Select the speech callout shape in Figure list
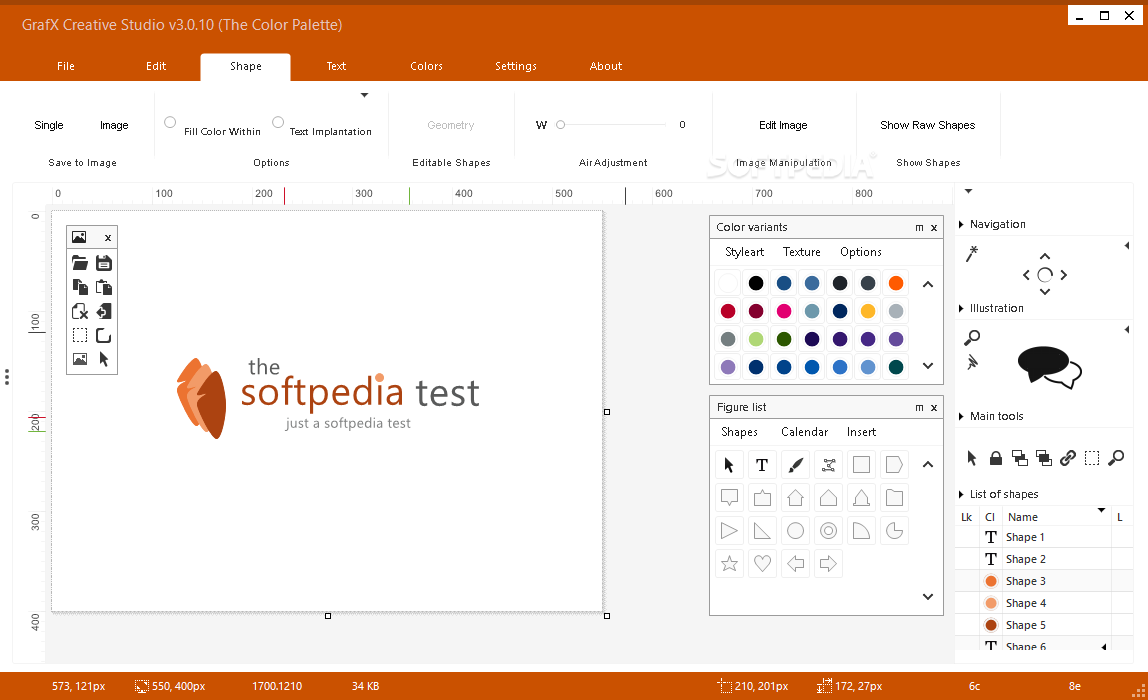This screenshot has height=700, width=1148. tap(729, 498)
